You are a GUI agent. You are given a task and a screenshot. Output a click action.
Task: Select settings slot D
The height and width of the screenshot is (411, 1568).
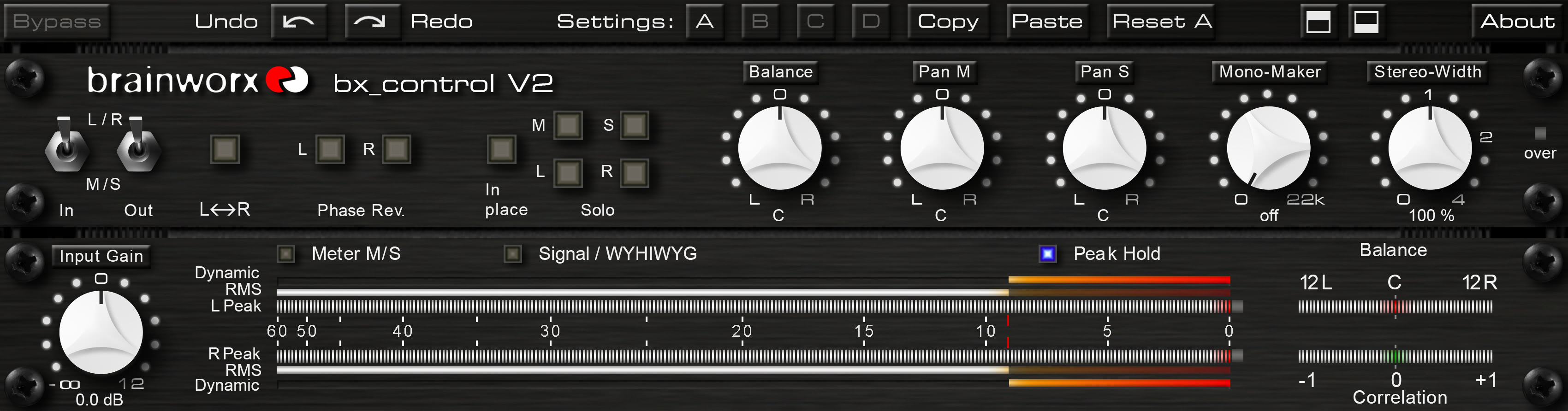pyautogui.click(x=871, y=22)
